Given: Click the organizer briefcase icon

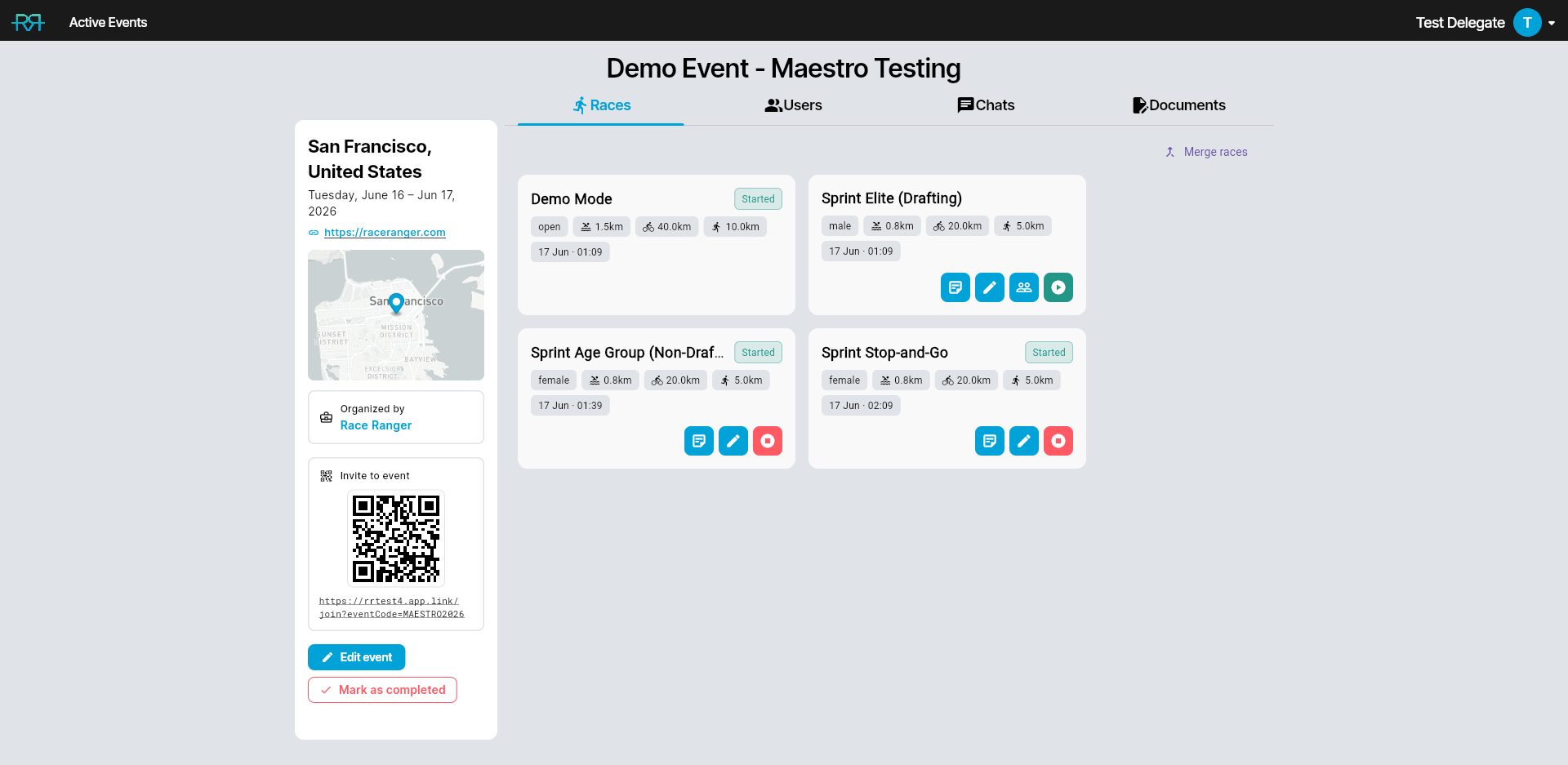Looking at the screenshot, I should (x=326, y=417).
